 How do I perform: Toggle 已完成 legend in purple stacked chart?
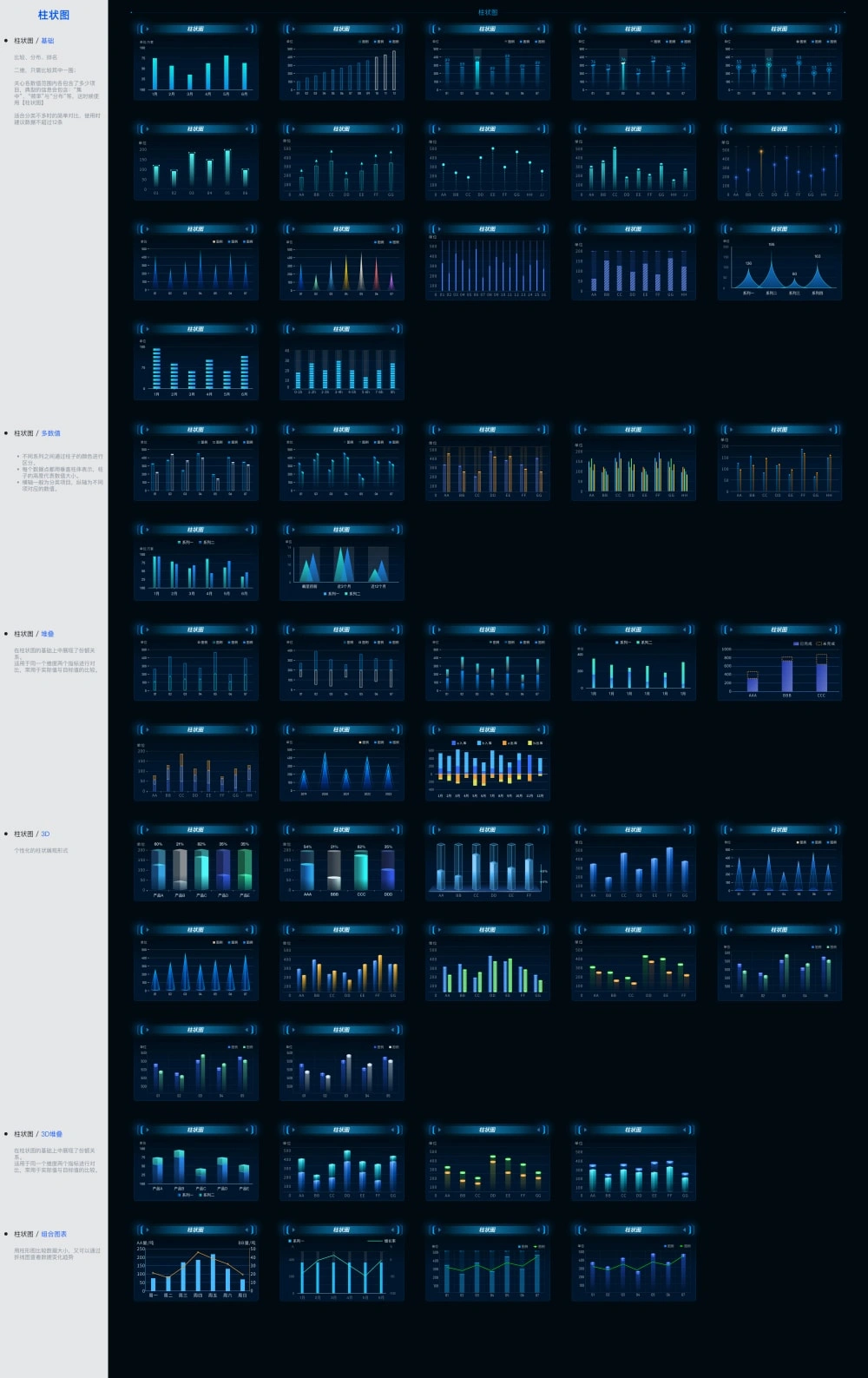pyautogui.click(x=803, y=643)
